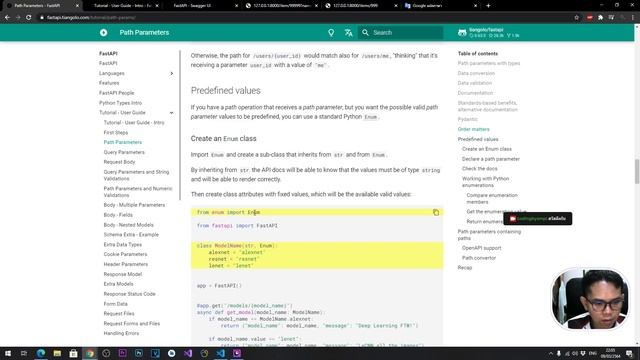Open Schema Extra - Example page
This screenshot has width=640, height=360.
pyautogui.click(x=131, y=235)
